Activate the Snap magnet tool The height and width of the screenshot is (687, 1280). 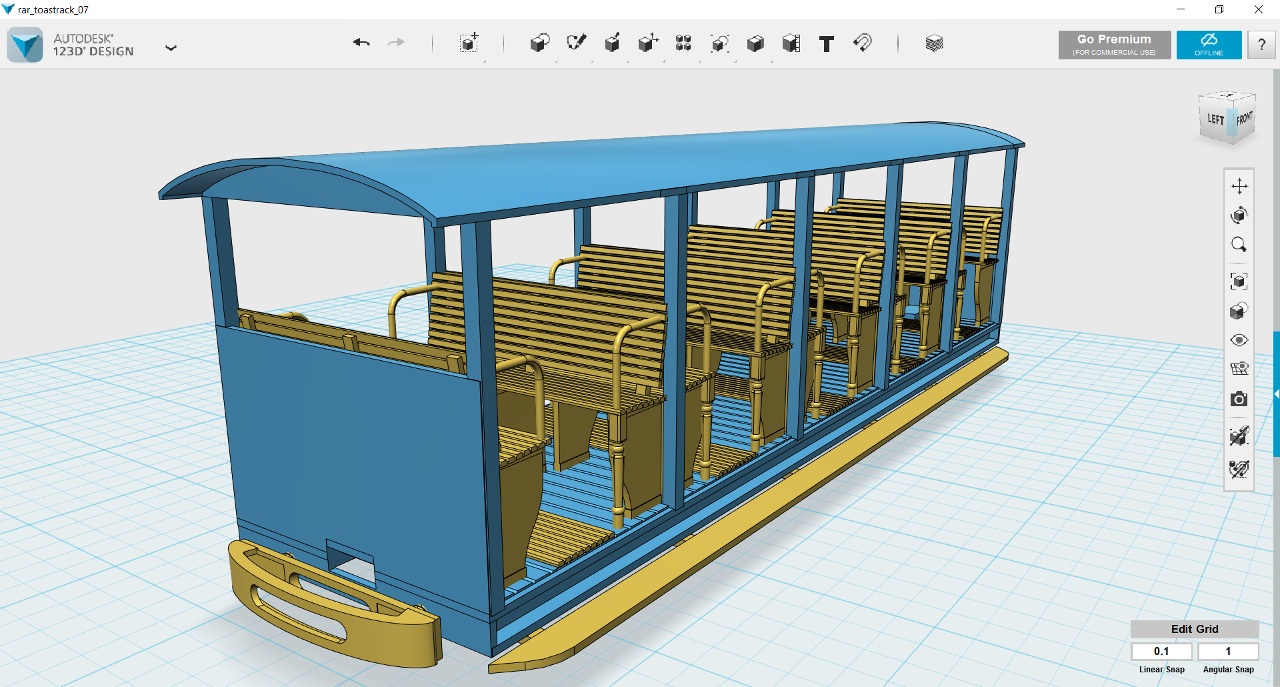pyautogui.click(x=862, y=43)
